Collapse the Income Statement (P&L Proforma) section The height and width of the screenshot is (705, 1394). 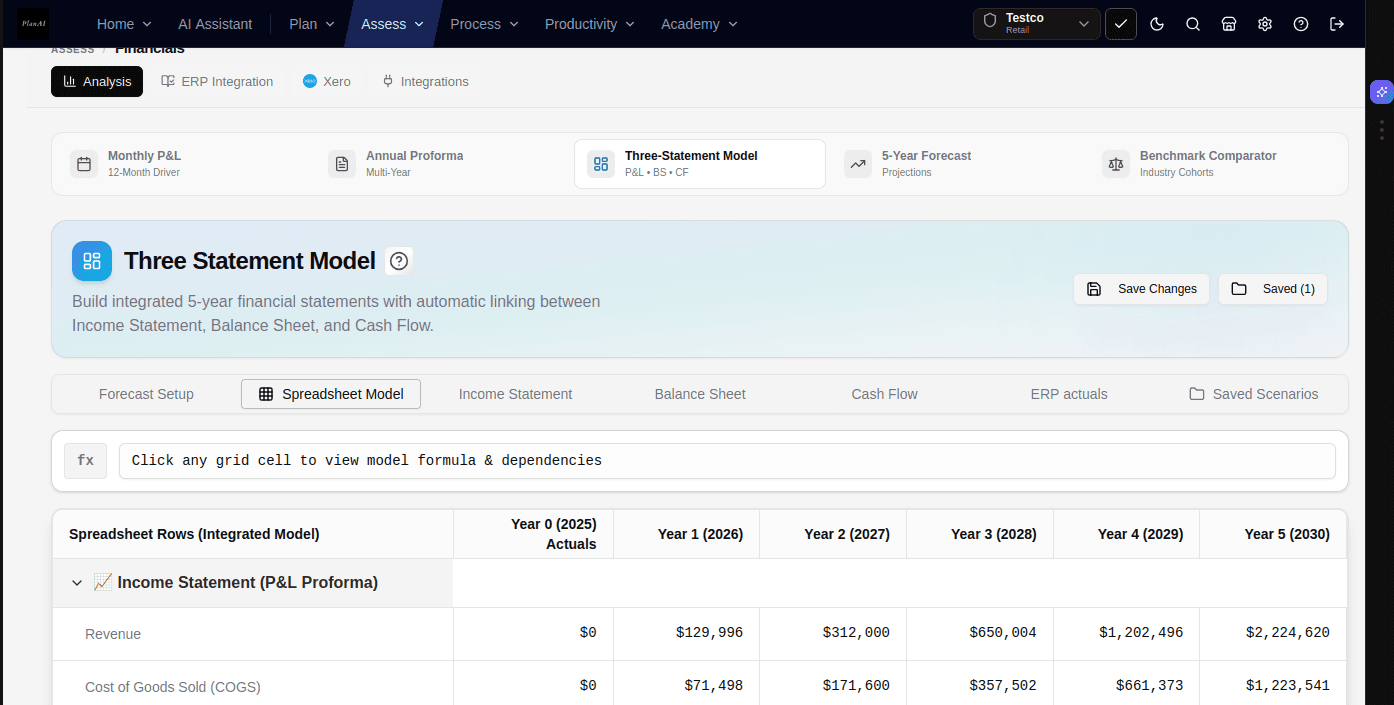tap(77, 583)
